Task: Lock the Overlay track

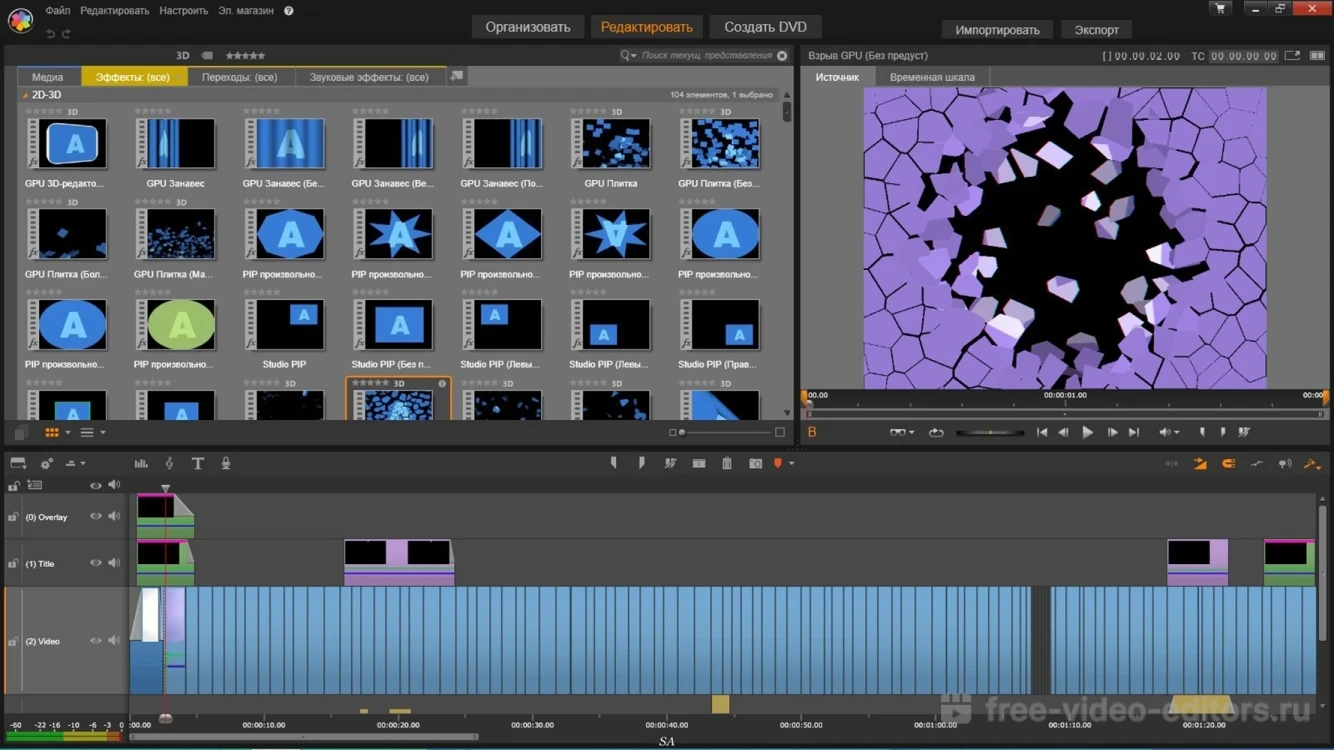Action: coord(13,517)
